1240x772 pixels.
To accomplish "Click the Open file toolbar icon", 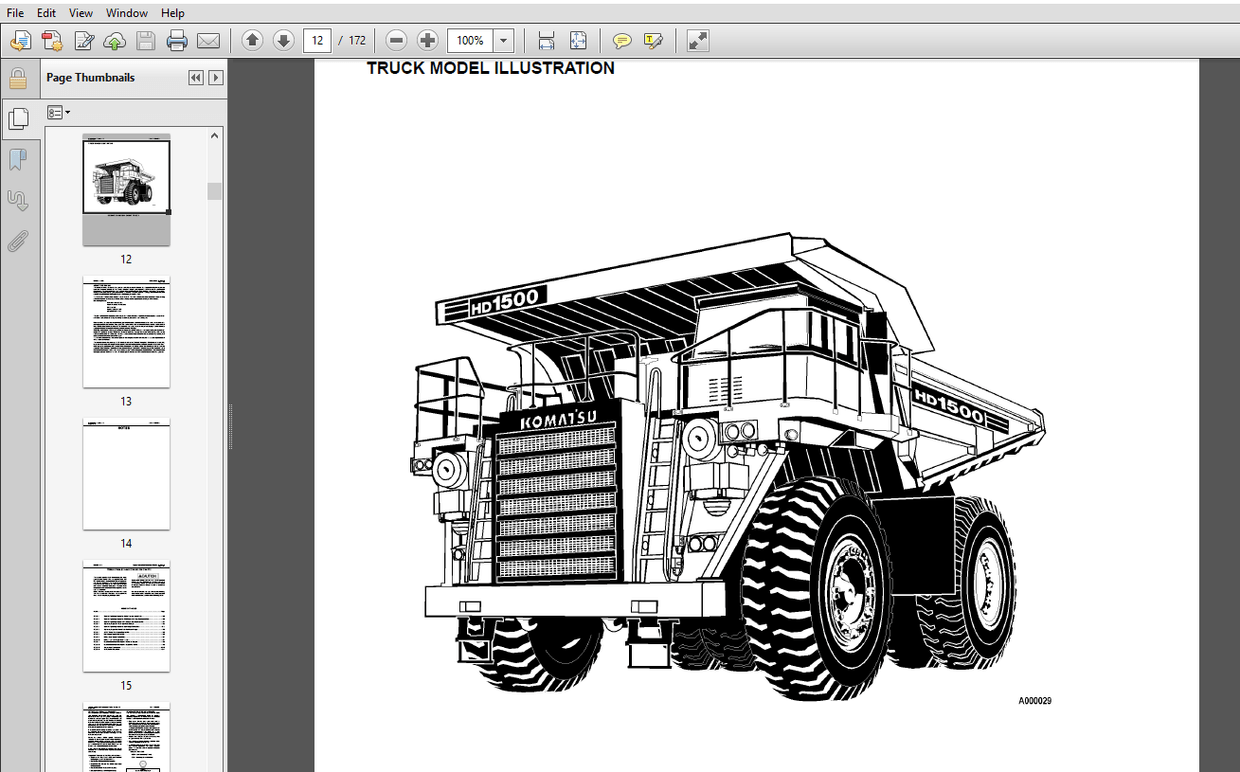I will coord(21,41).
